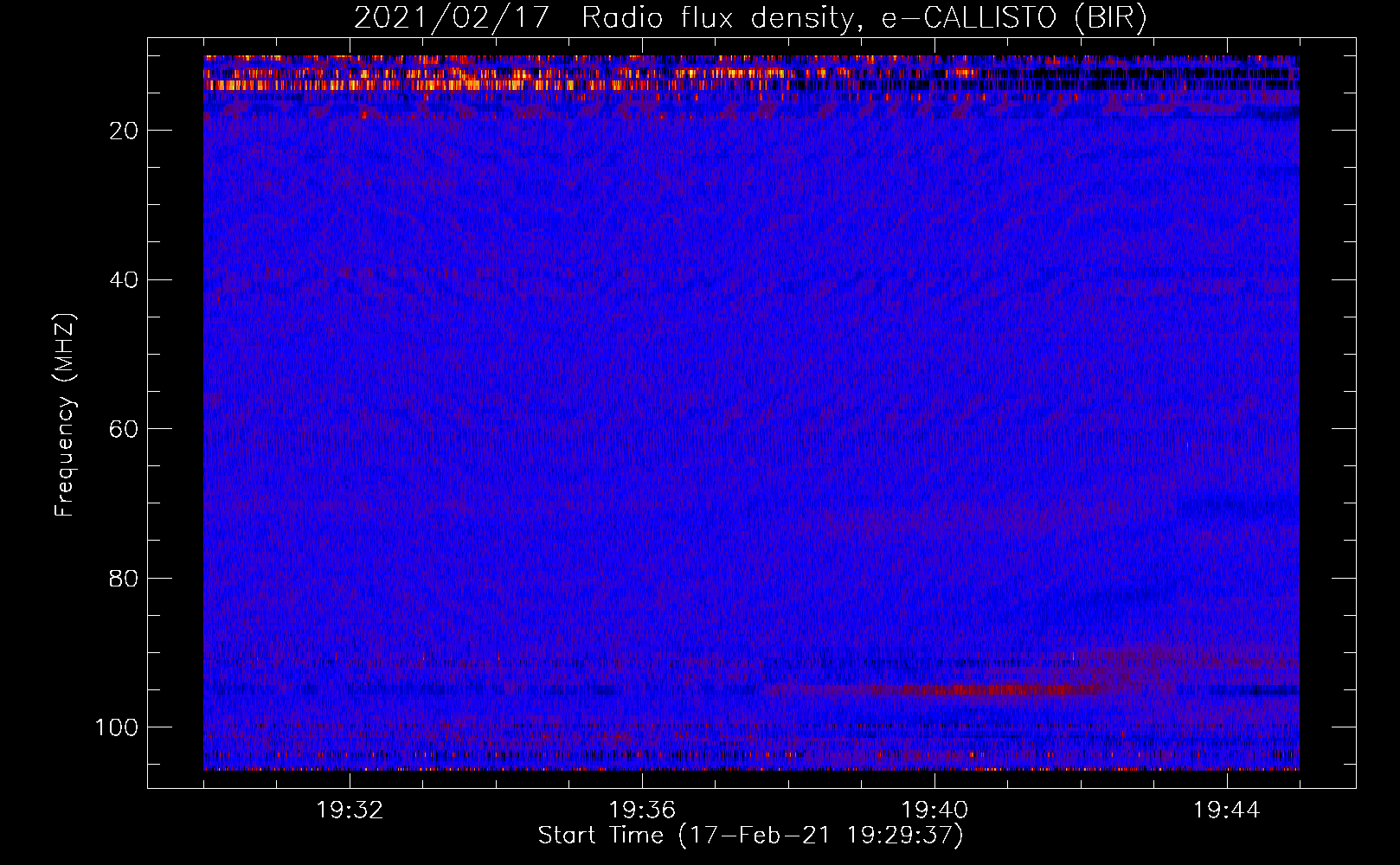
Task: Click the 100 frequency tick label
Action: point(117,727)
